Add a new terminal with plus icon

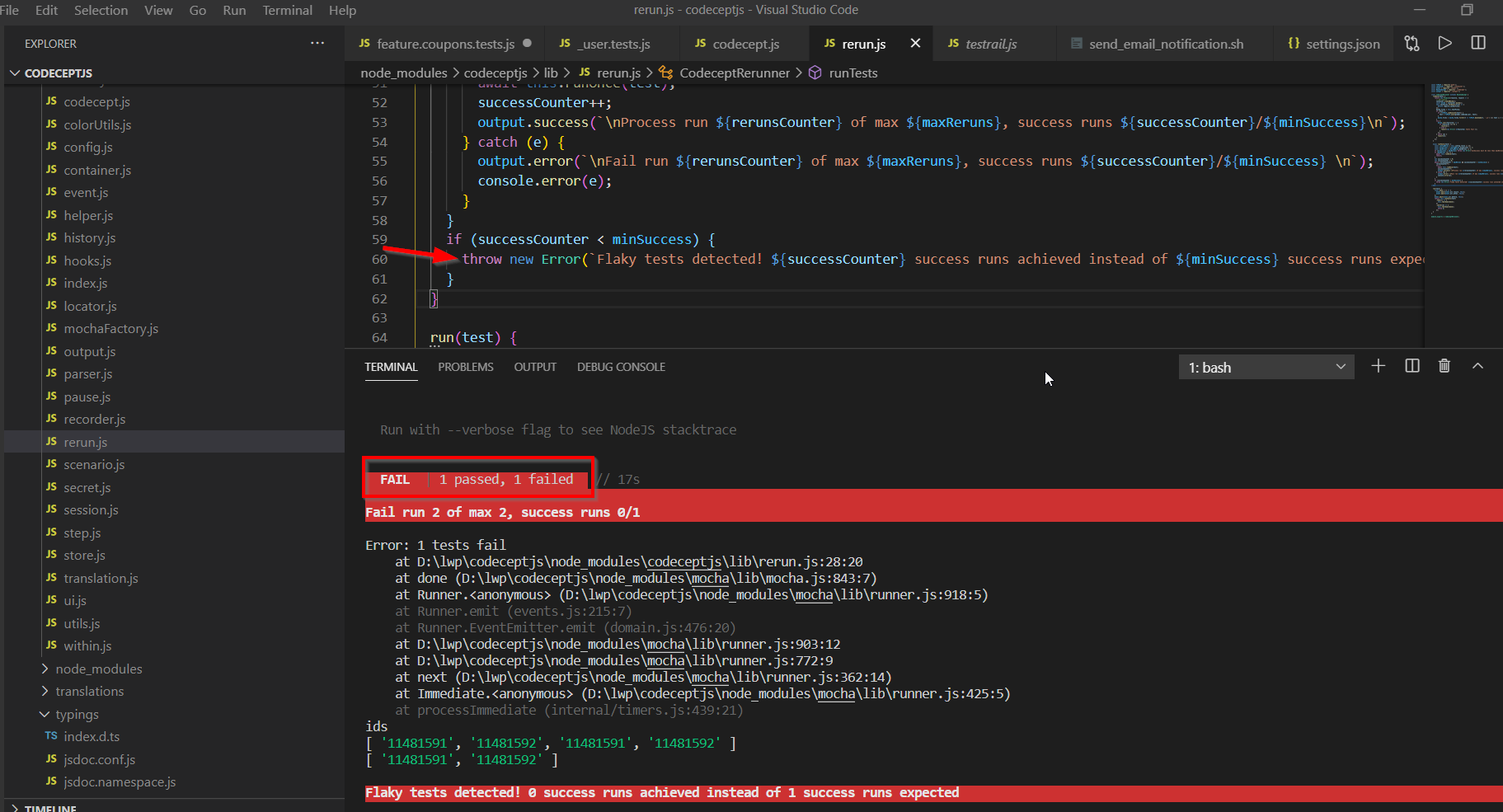click(x=1379, y=366)
